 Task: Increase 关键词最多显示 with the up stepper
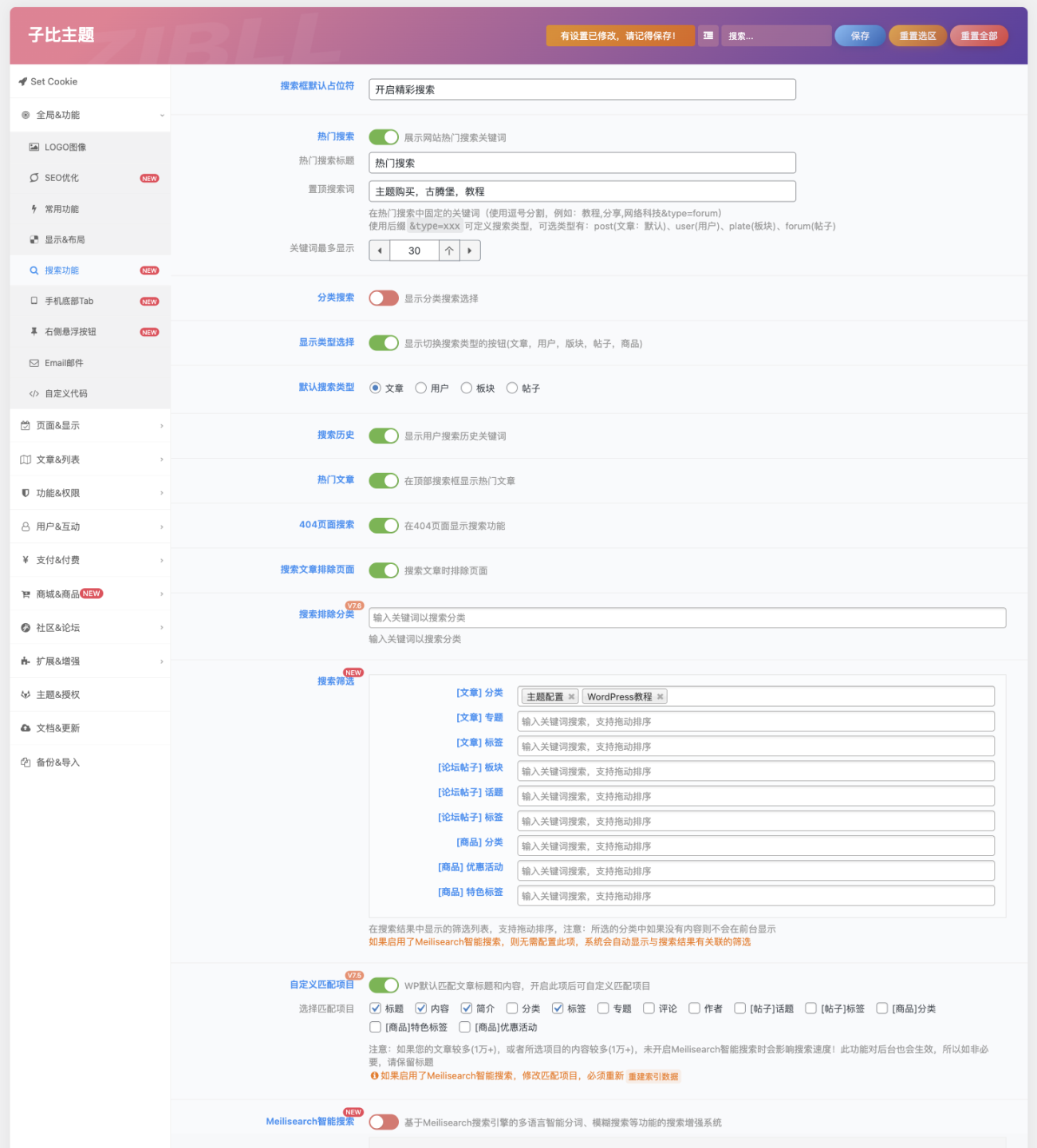449,251
